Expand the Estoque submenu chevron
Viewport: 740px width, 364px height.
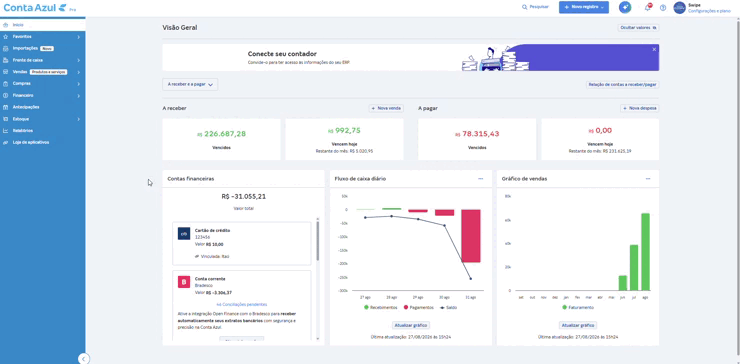(78, 119)
